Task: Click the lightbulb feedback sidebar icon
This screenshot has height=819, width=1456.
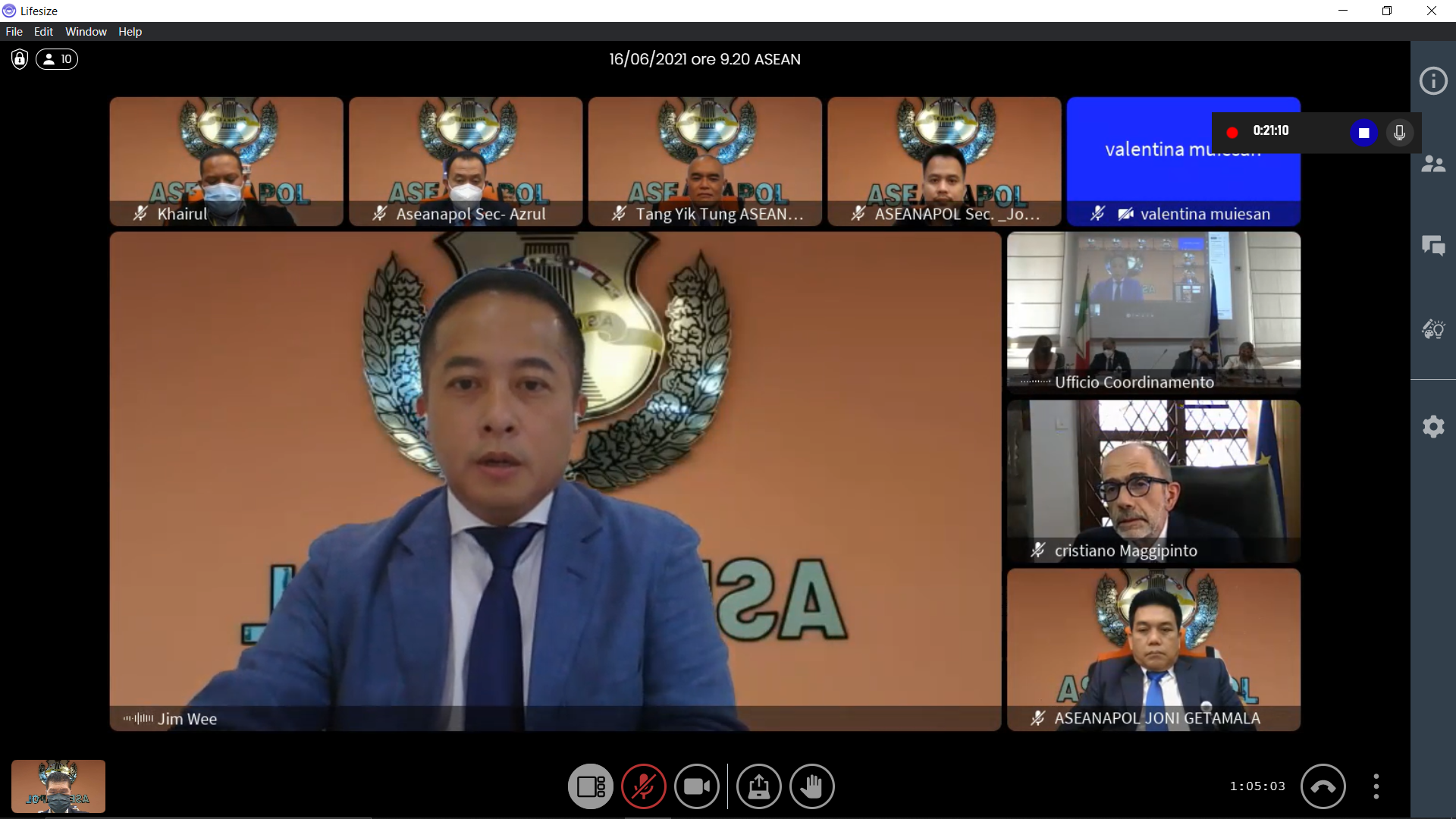Action: tap(1432, 329)
